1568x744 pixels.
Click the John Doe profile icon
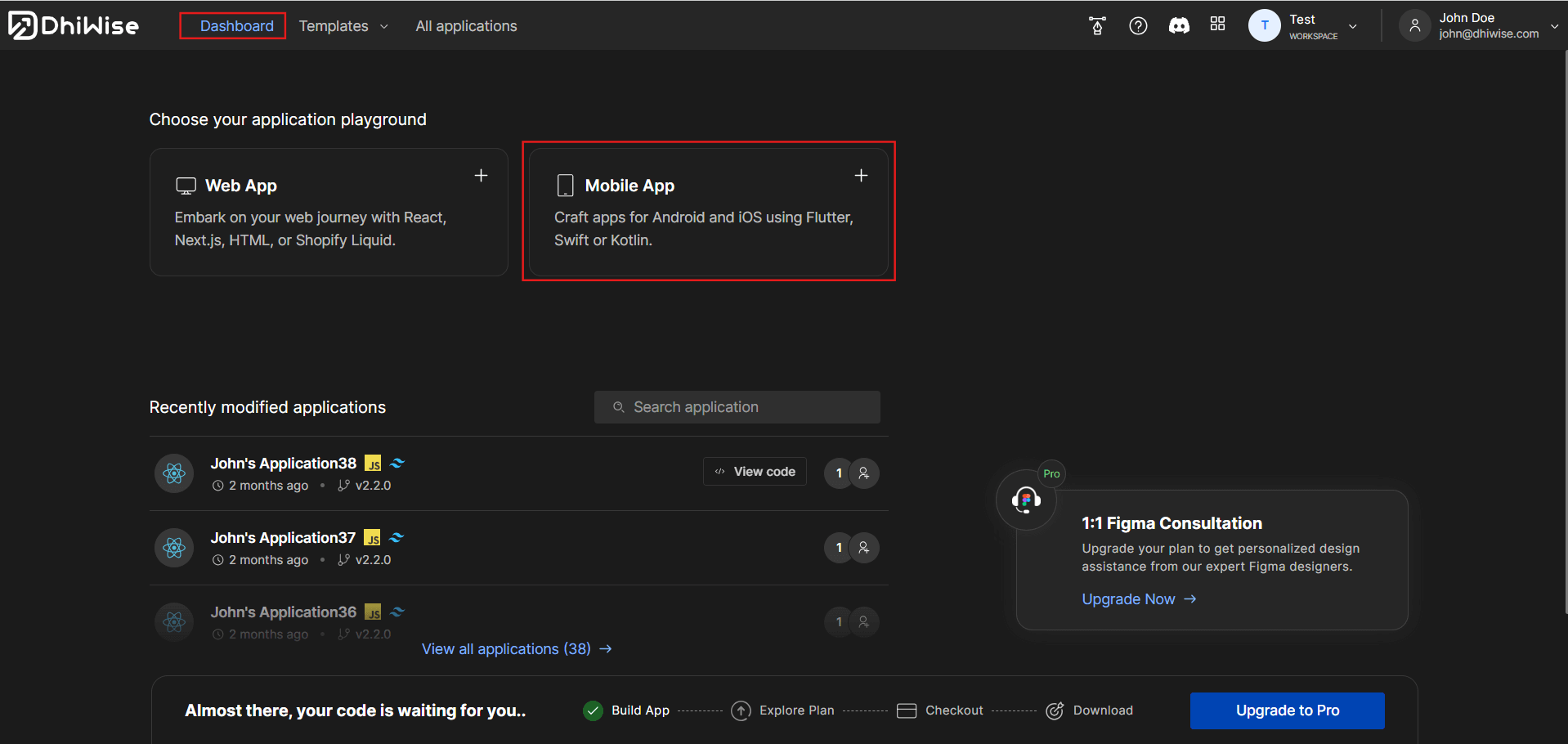pos(1414,25)
